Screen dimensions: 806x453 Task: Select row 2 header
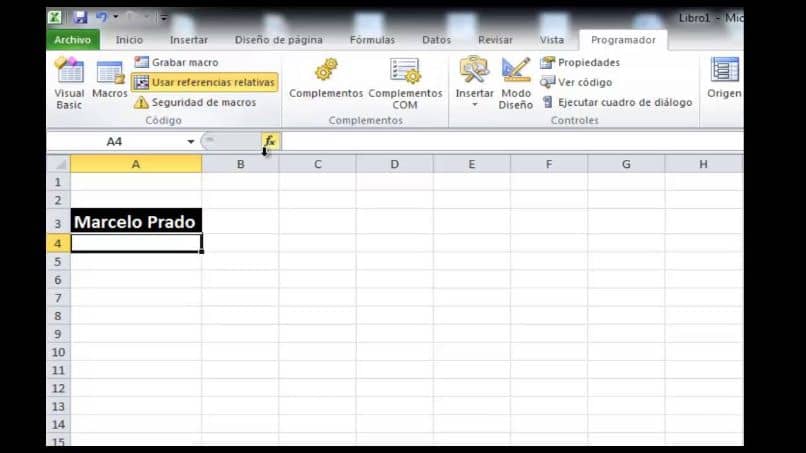tap(58, 200)
